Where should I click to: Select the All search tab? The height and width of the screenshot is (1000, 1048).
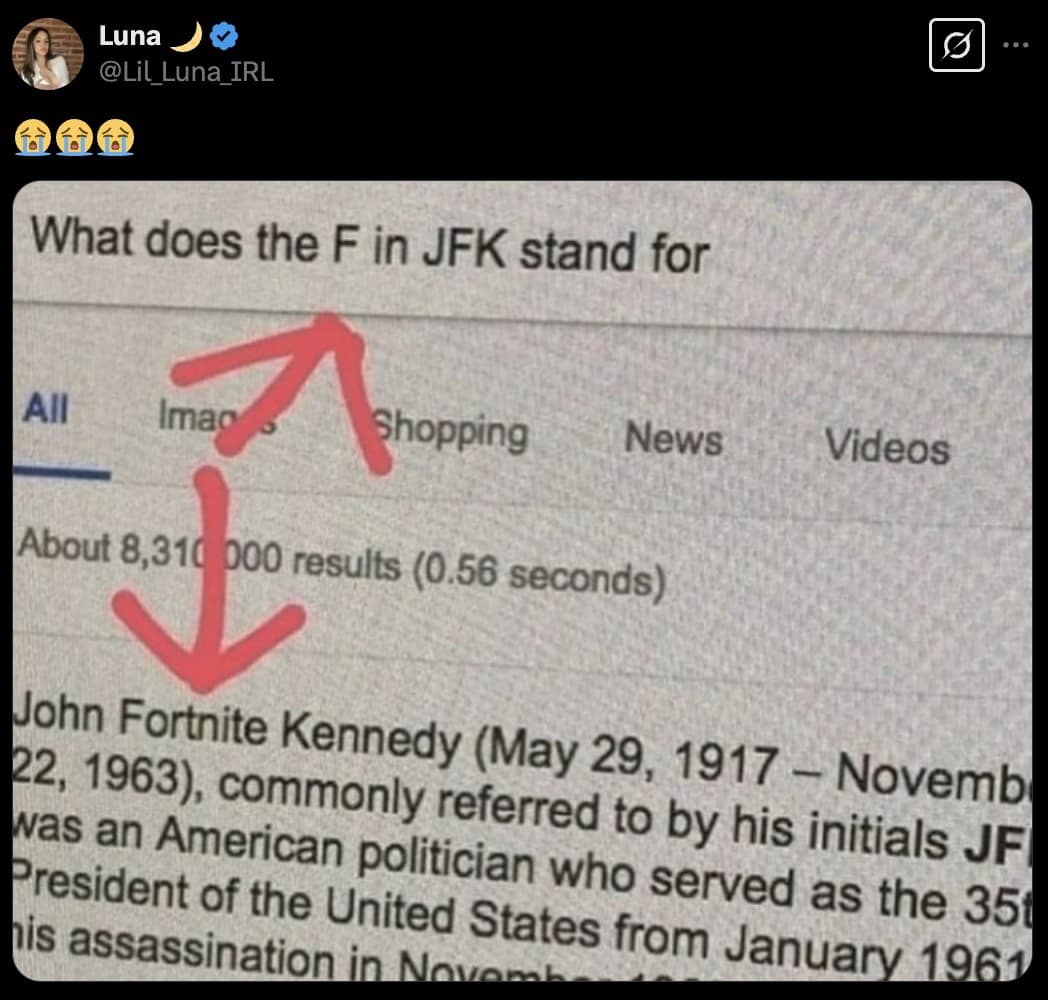[45, 407]
